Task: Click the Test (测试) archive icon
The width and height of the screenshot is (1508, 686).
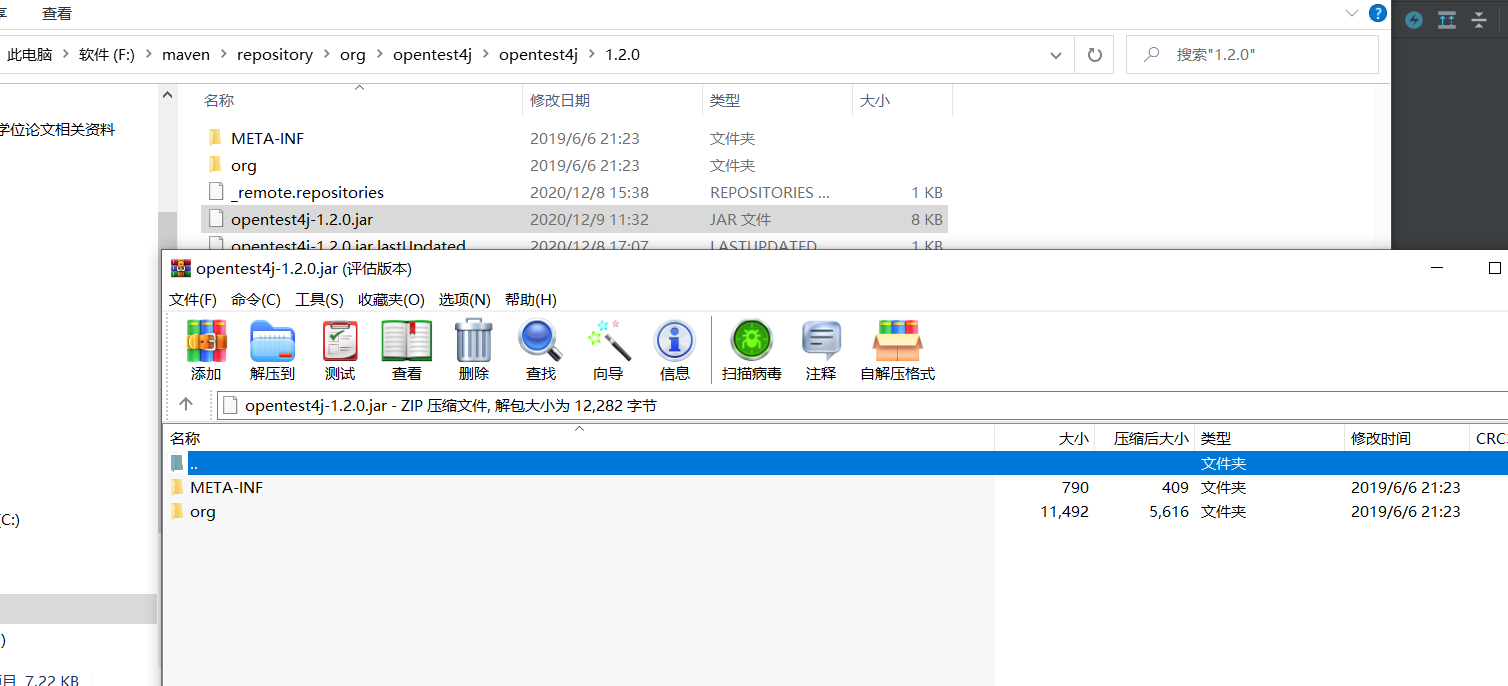Action: [340, 341]
